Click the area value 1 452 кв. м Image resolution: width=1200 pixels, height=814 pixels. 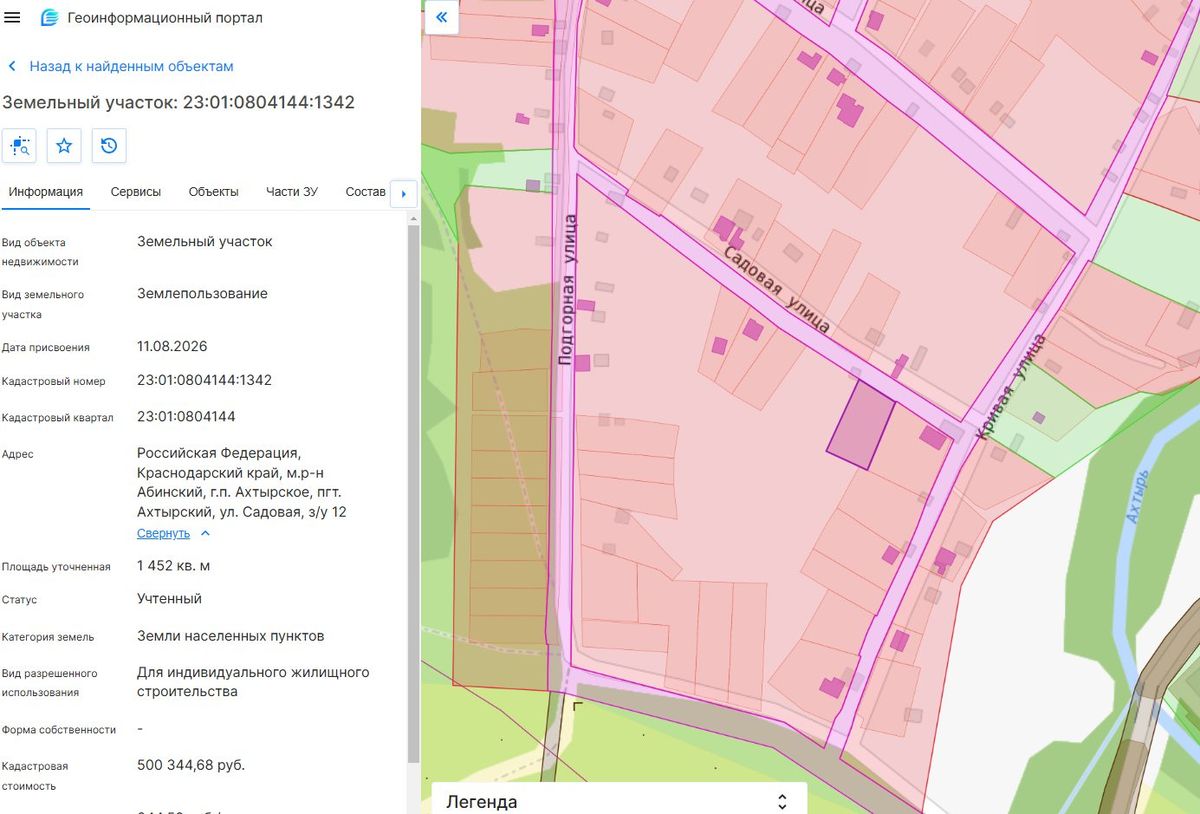(x=173, y=566)
